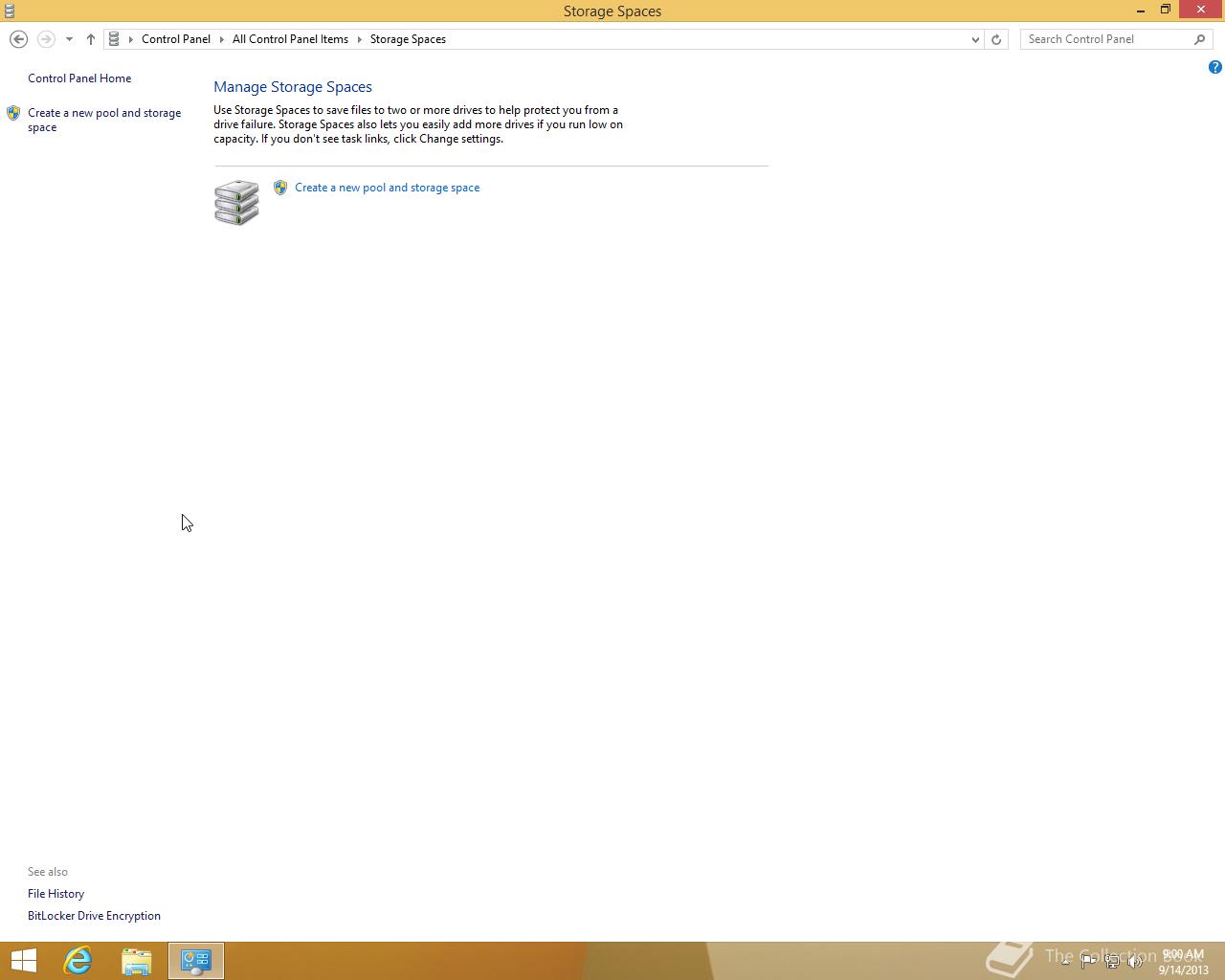Open Action Center flag icon in tray
The width and height of the screenshot is (1225, 980).
[1088, 962]
